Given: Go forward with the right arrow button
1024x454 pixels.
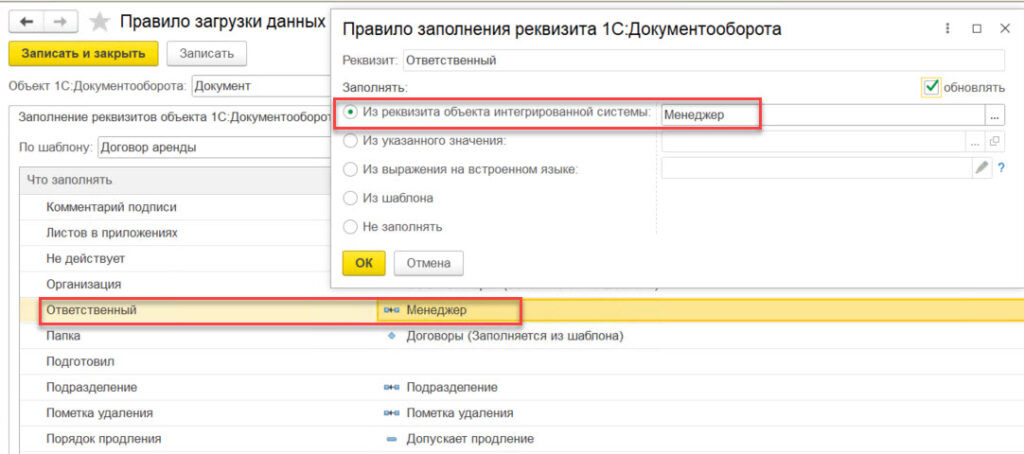Looking at the screenshot, I should [61, 22].
